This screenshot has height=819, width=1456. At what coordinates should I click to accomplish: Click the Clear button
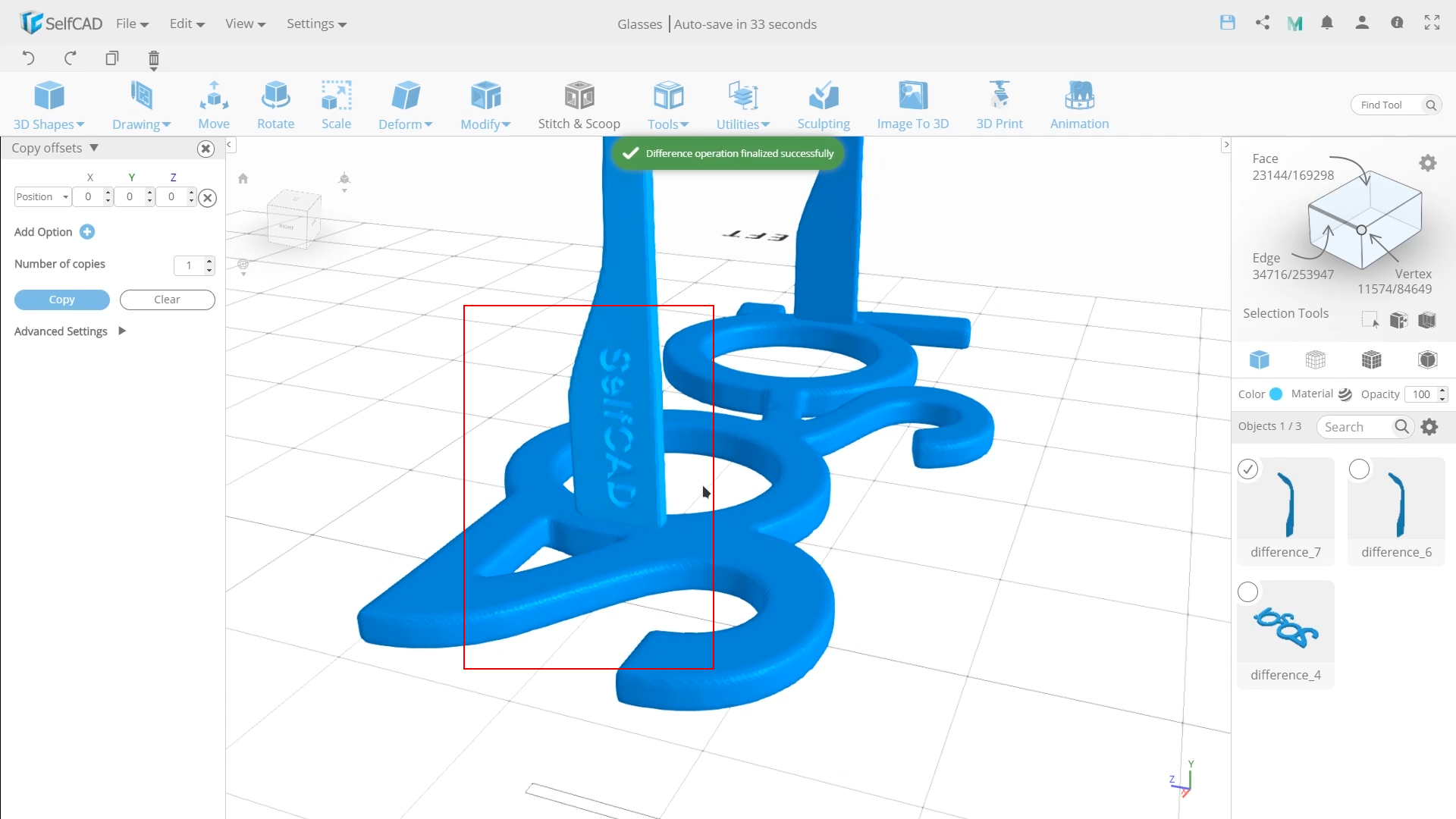point(168,300)
